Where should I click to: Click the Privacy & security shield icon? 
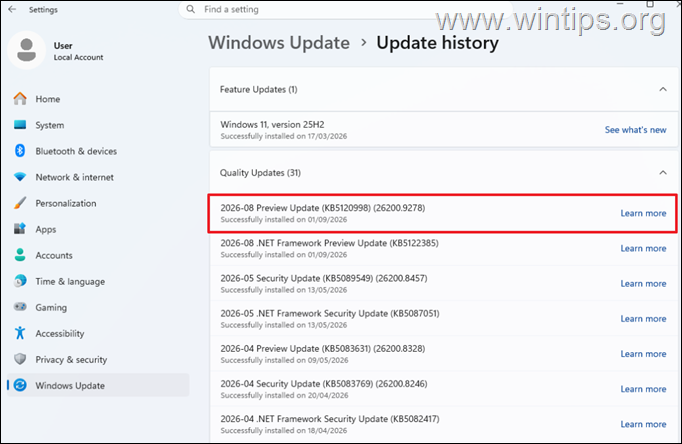[20, 359]
